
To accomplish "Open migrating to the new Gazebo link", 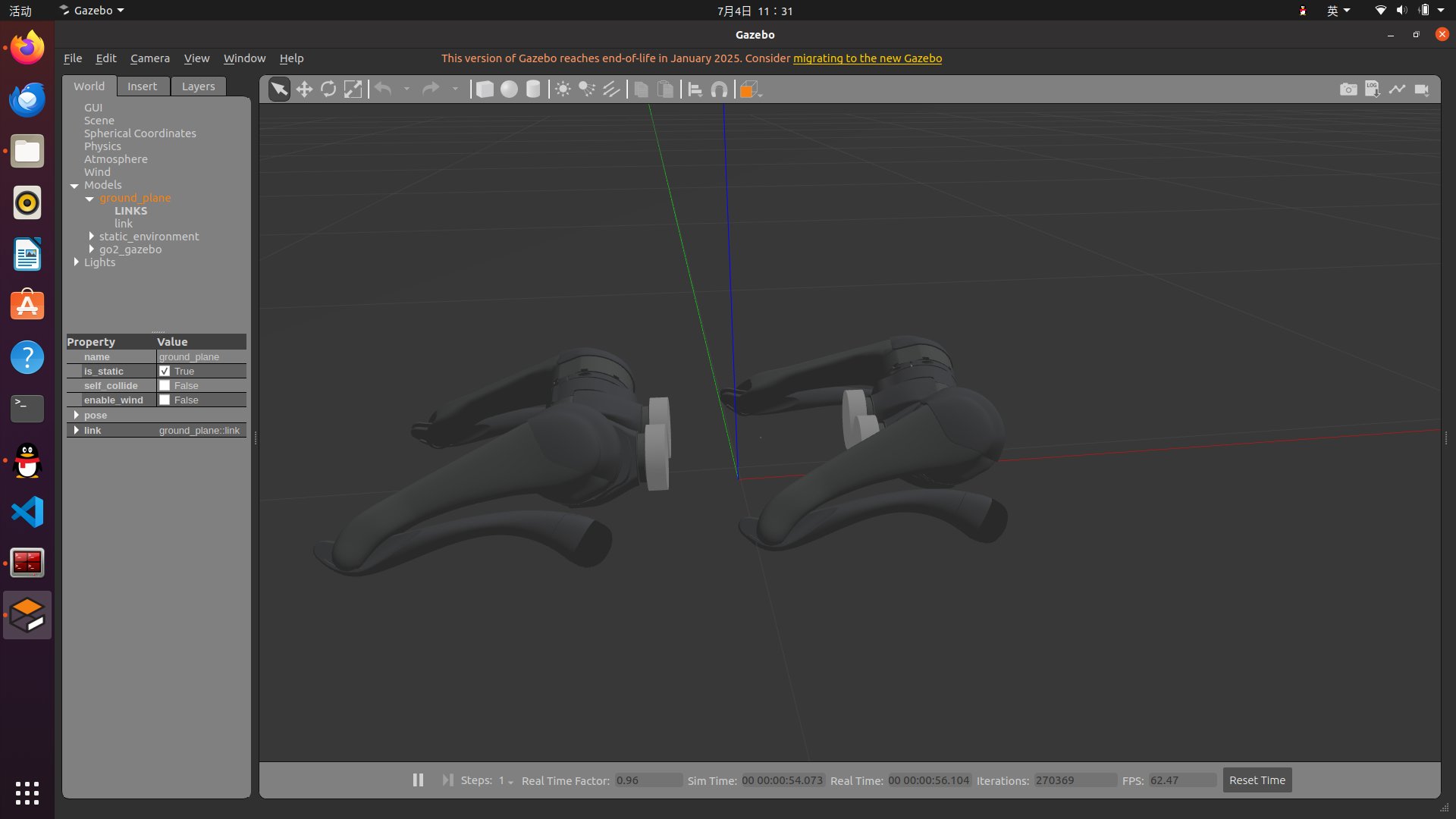I will (867, 58).
